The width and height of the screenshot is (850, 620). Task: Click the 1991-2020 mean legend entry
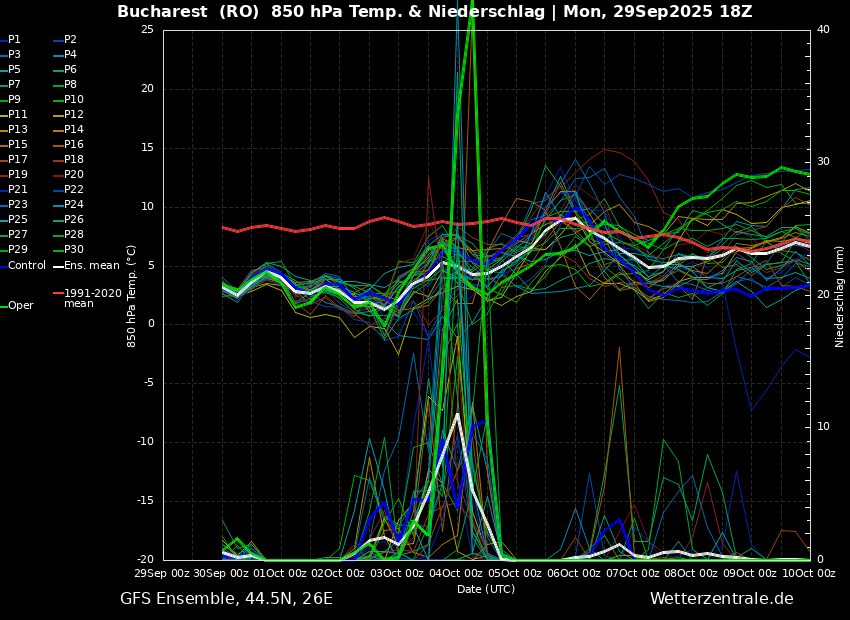coord(92,298)
